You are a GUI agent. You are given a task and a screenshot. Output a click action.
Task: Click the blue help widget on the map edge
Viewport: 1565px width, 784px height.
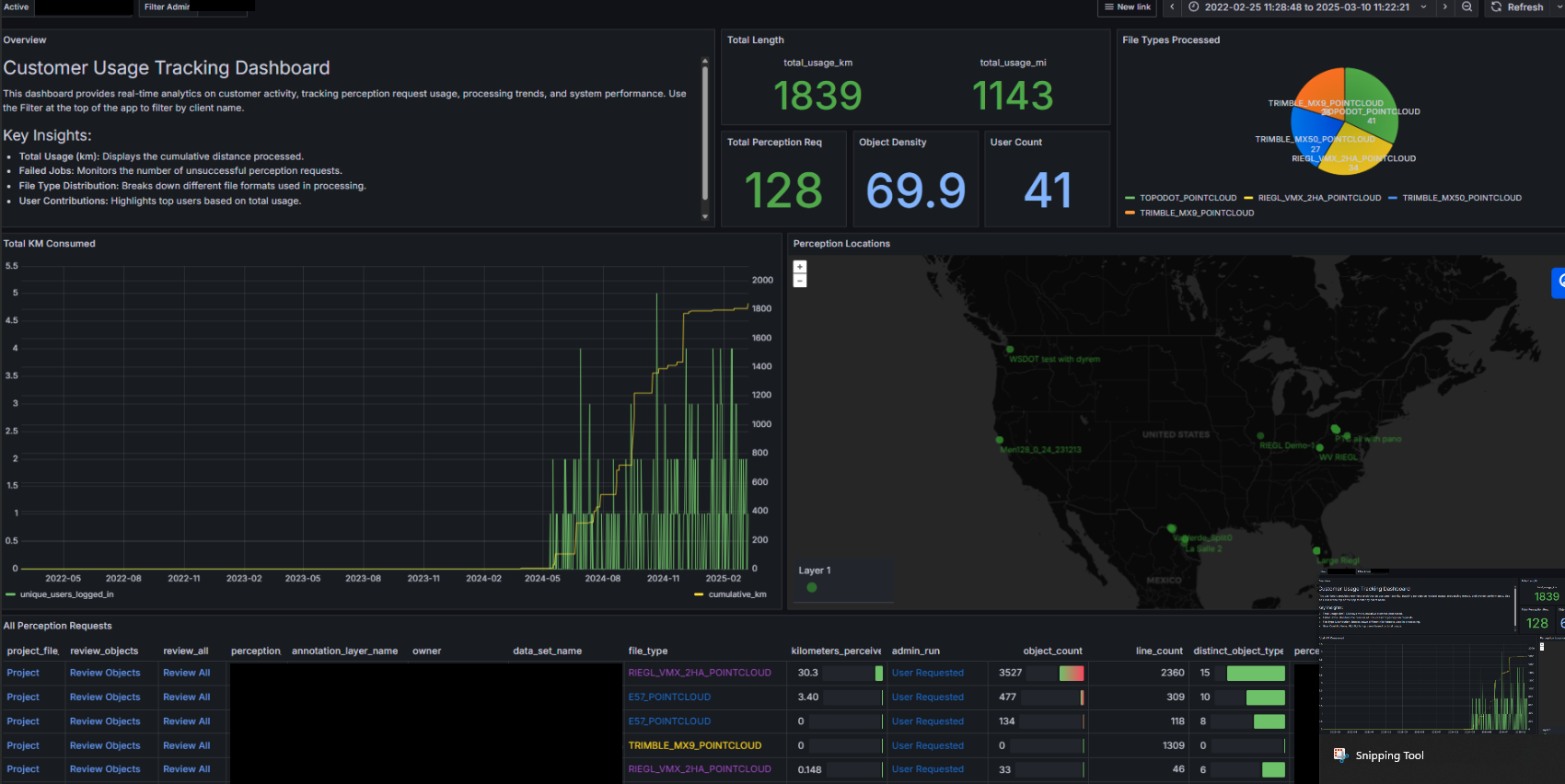(1559, 282)
